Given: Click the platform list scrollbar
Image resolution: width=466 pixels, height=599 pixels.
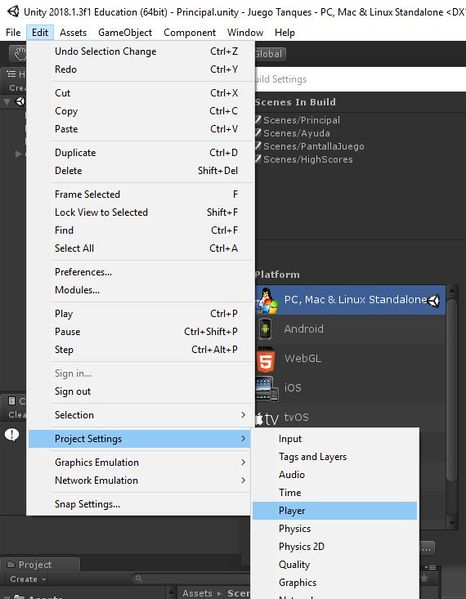Looking at the screenshot, I should click(x=451, y=390).
